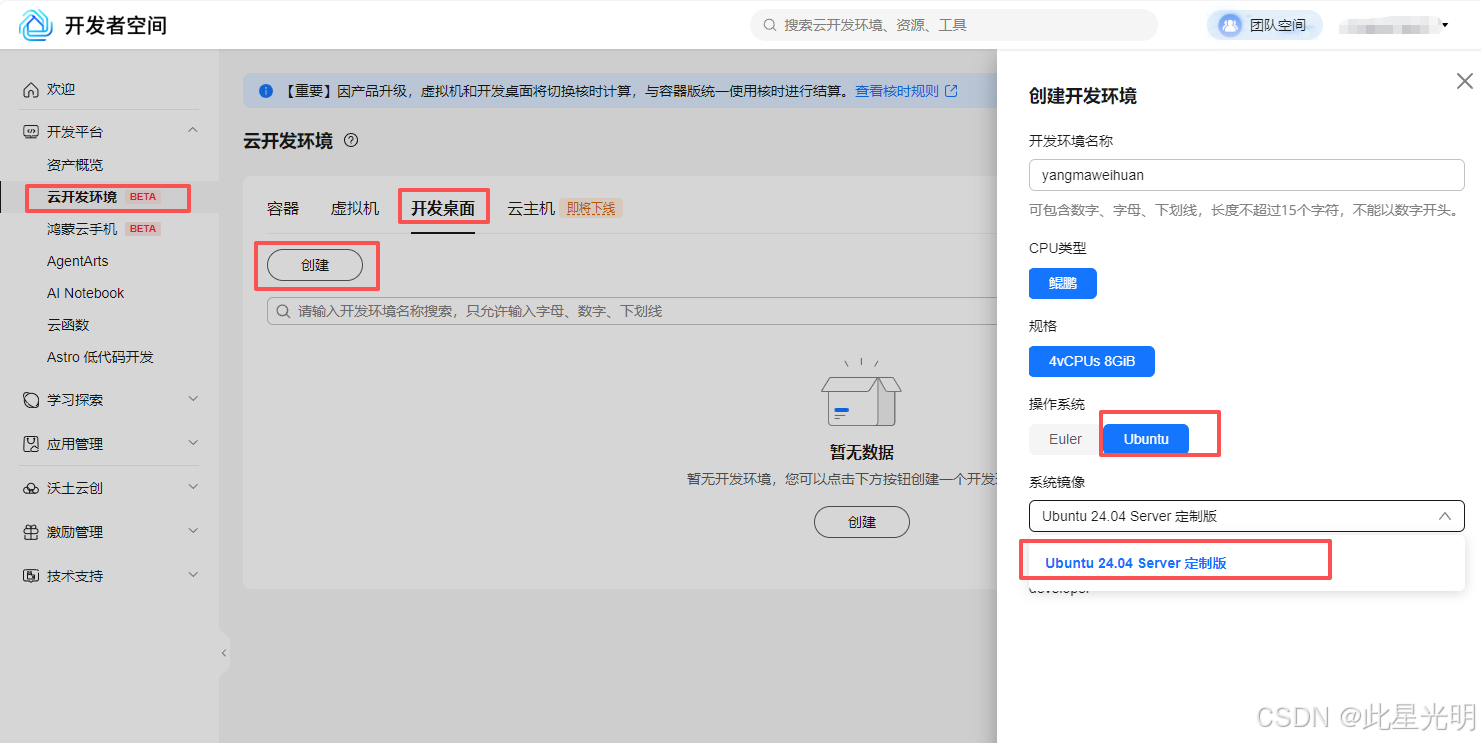1481x743 pixels.
Task: Open the 系统镜像 dropdown
Action: [1246, 516]
